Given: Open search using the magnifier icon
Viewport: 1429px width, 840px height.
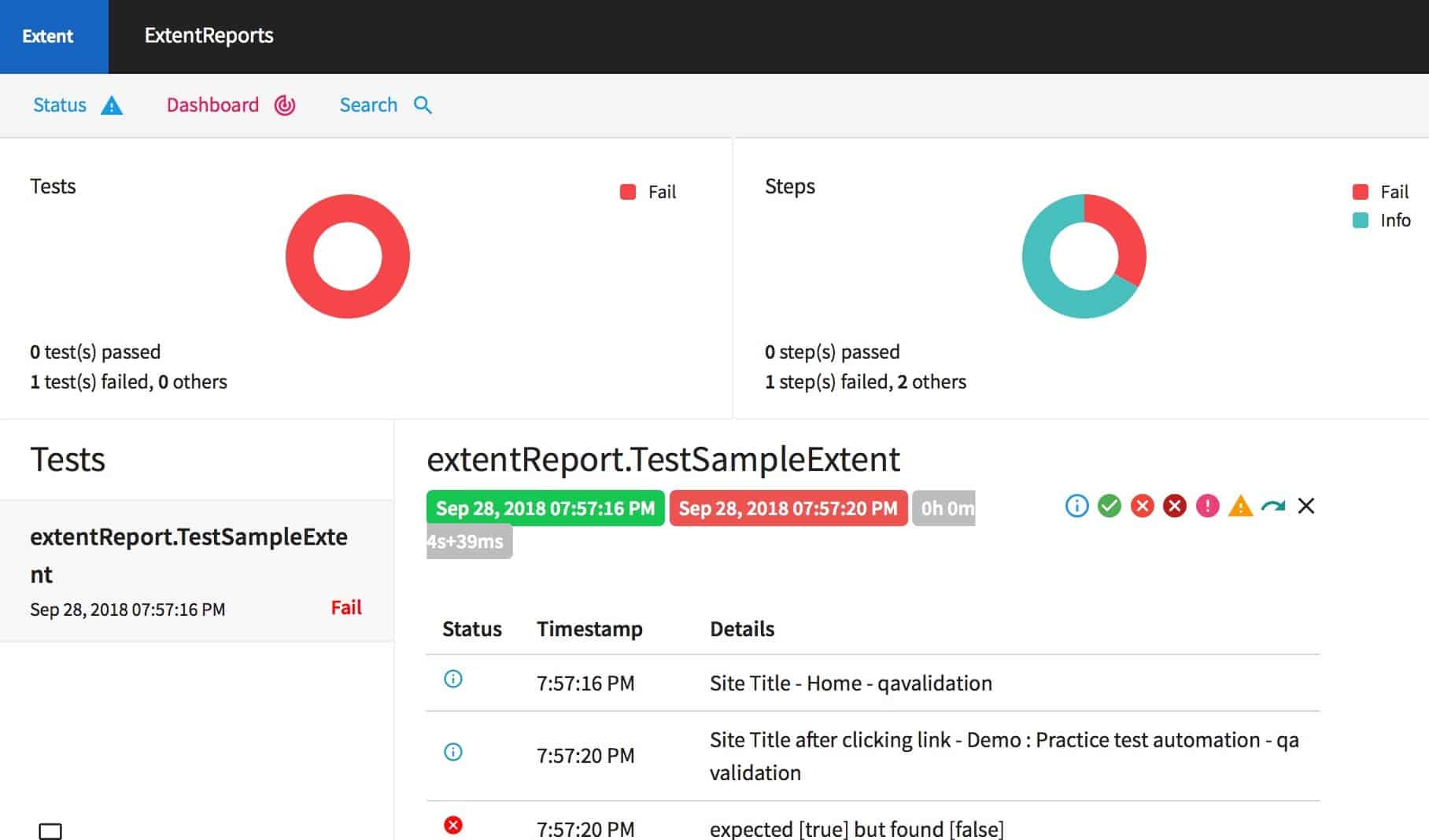Looking at the screenshot, I should click(423, 105).
